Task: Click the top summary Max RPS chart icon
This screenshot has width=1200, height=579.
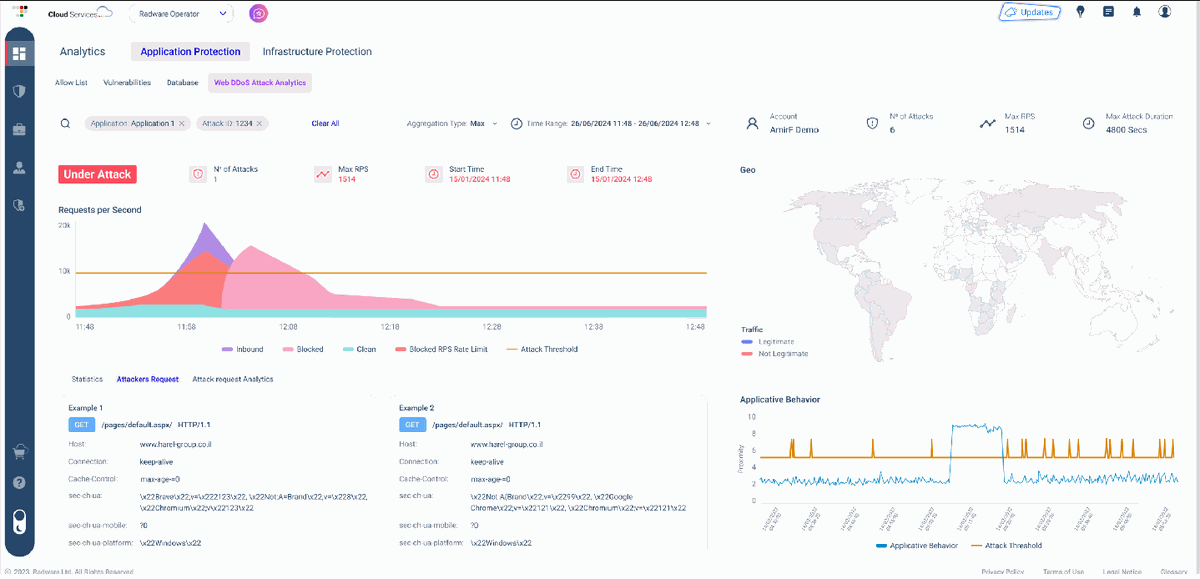Action: click(x=987, y=124)
